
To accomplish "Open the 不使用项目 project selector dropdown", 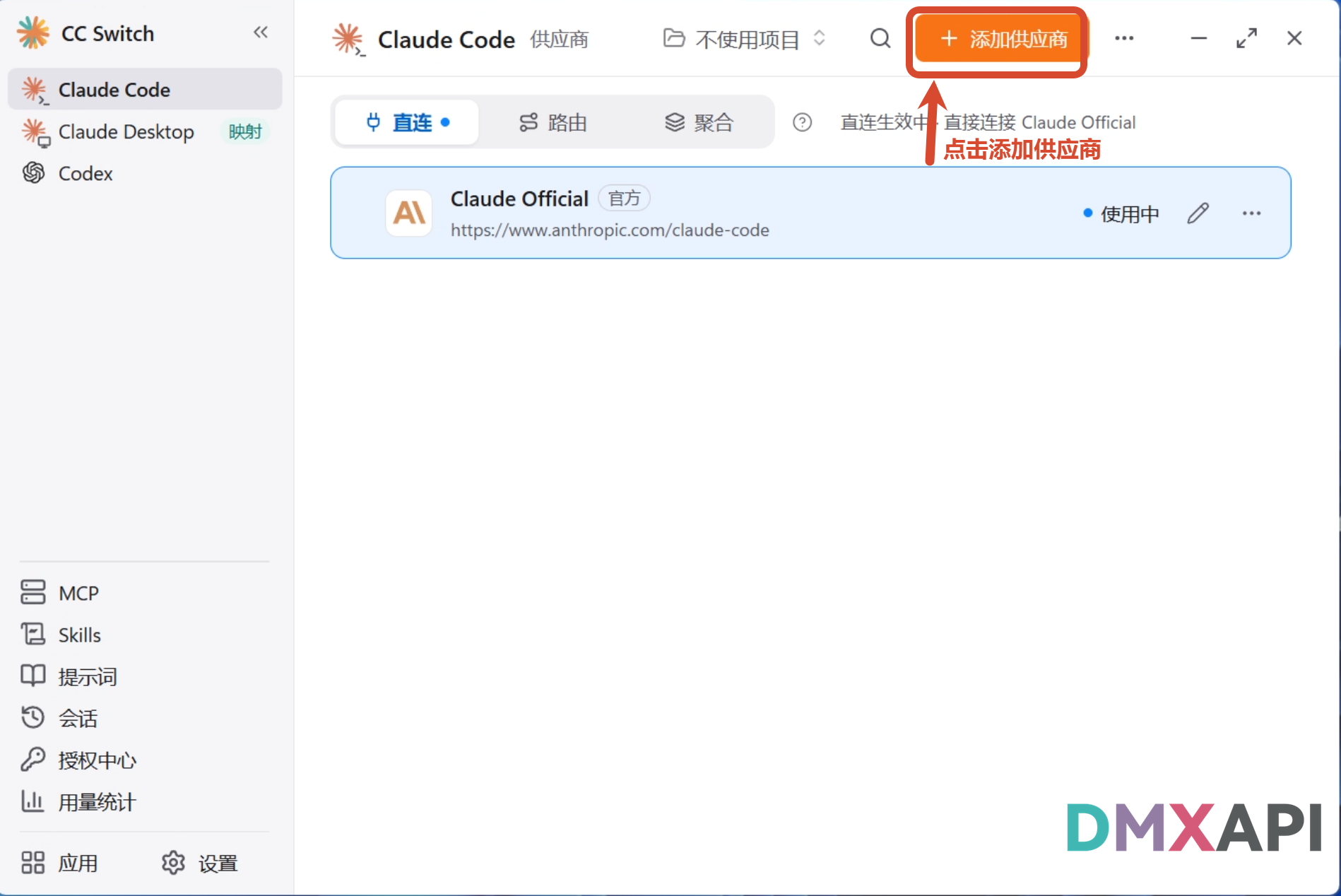I will 745,39.
